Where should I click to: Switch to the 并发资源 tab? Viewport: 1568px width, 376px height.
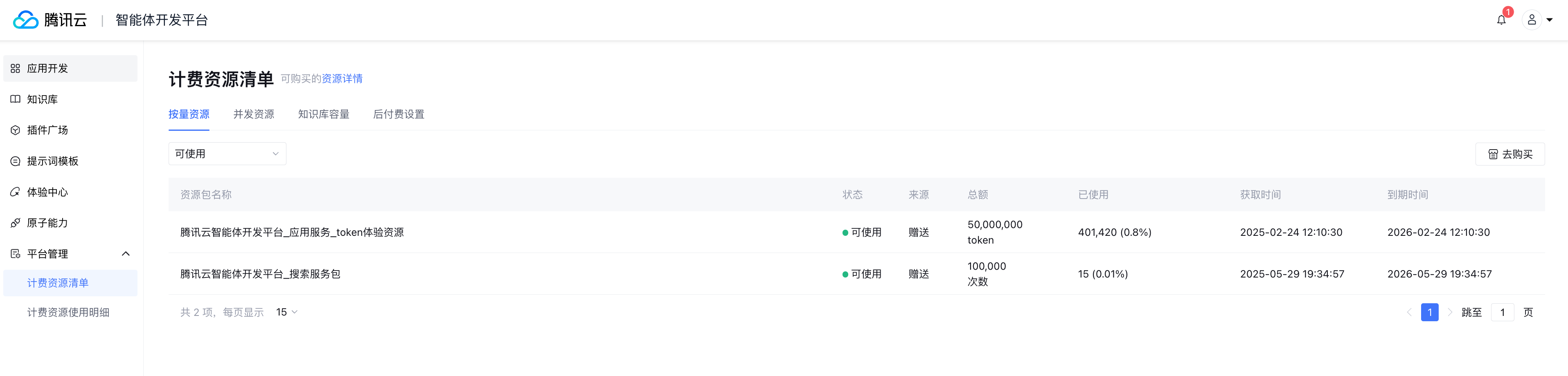point(253,114)
